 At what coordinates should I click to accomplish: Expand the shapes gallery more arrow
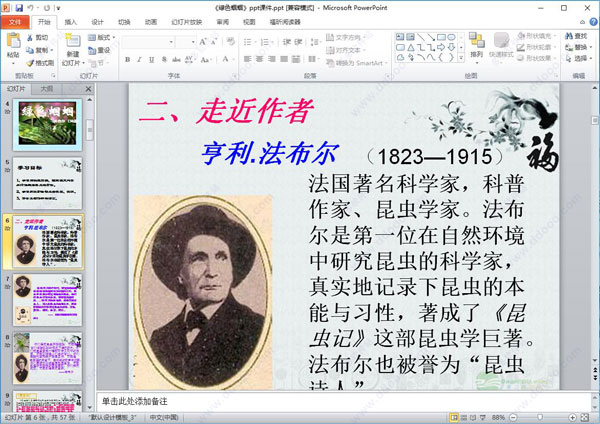click(461, 58)
